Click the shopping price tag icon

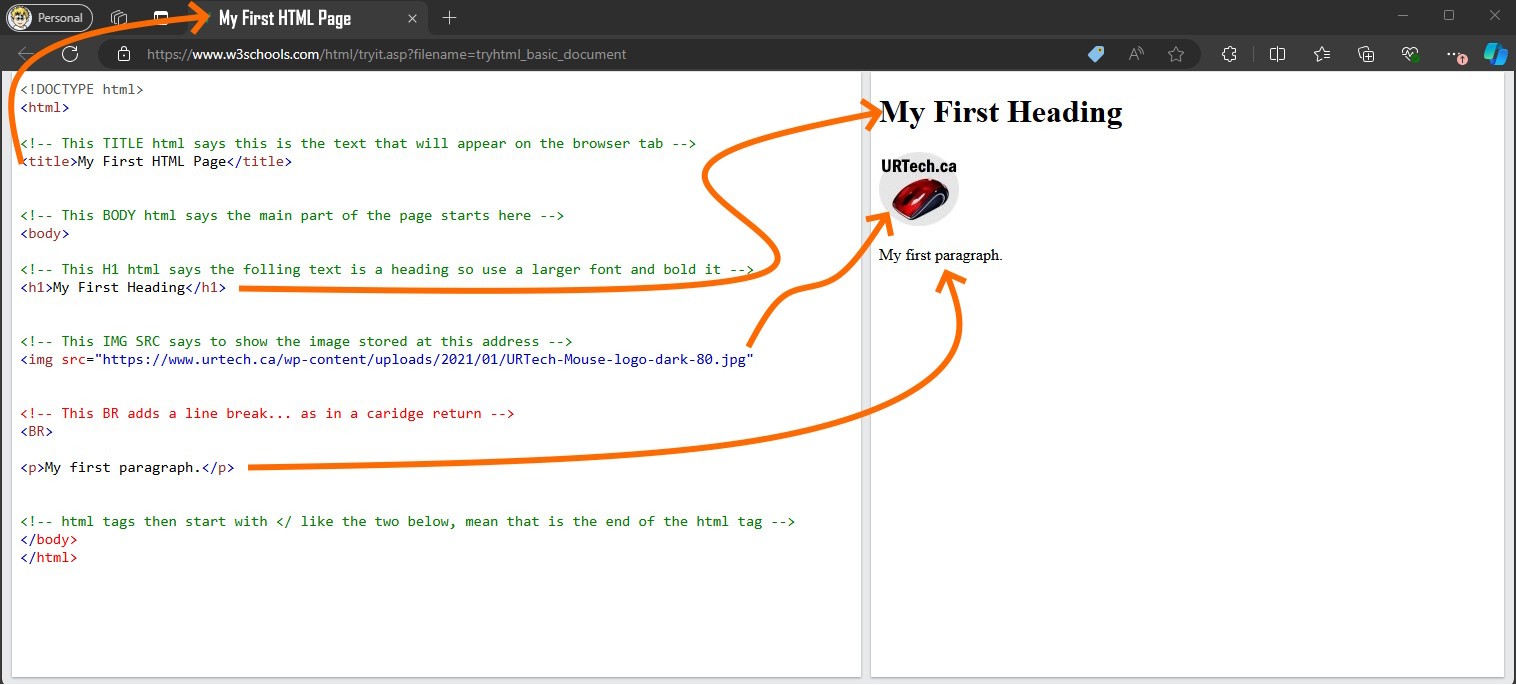point(1096,54)
